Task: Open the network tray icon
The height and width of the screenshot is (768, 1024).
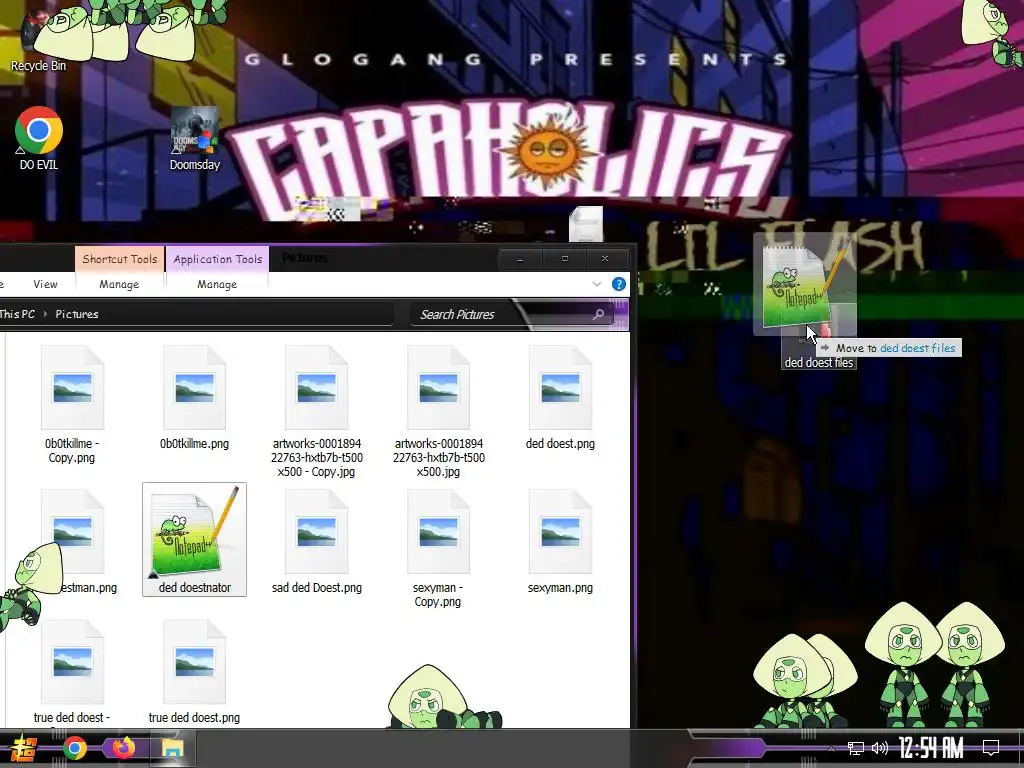Action: 856,748
